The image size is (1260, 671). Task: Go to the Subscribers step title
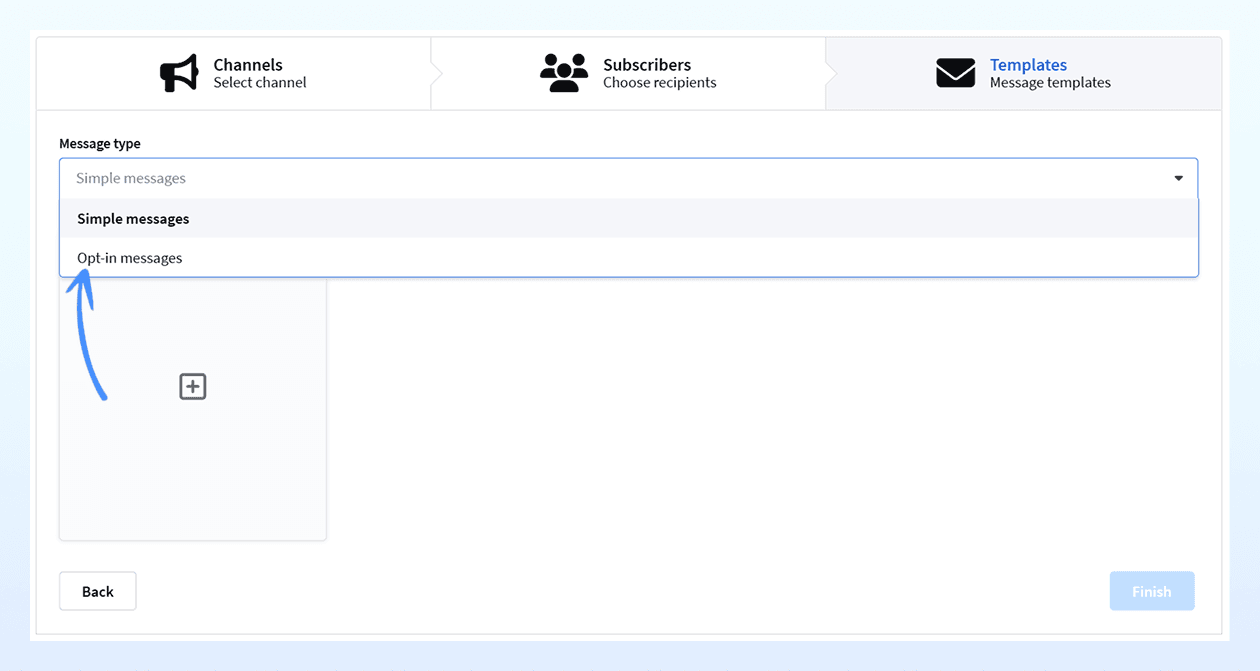pos(647,65)
